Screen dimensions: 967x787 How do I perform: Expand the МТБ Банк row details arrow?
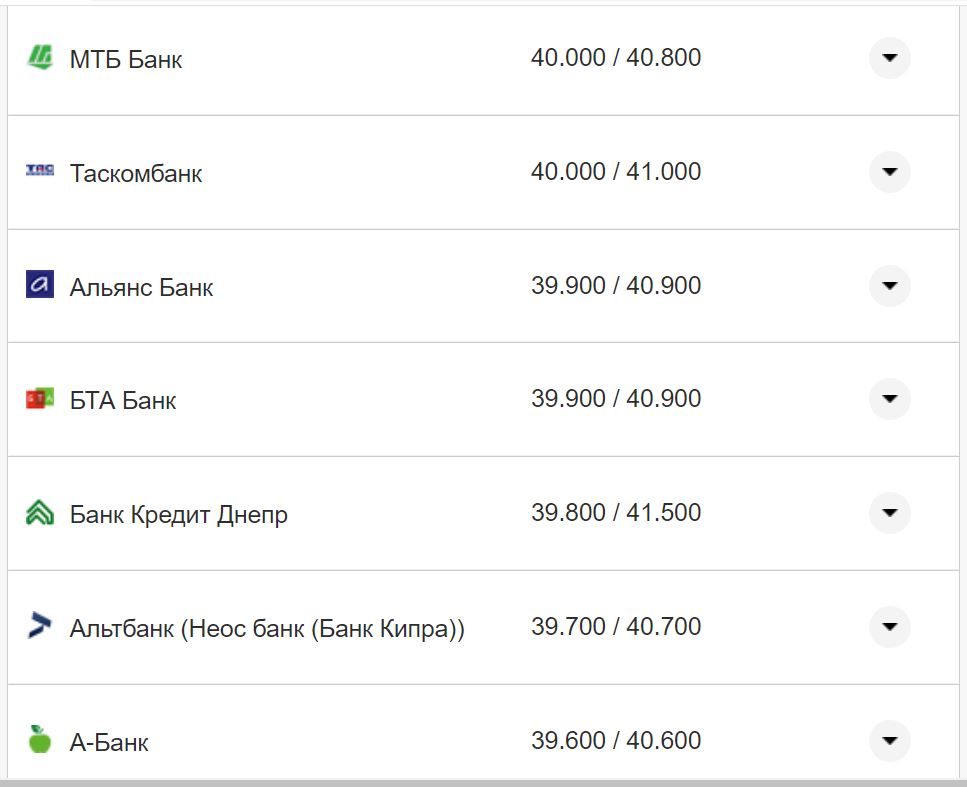pyautogui.click(x=889, y=58)
